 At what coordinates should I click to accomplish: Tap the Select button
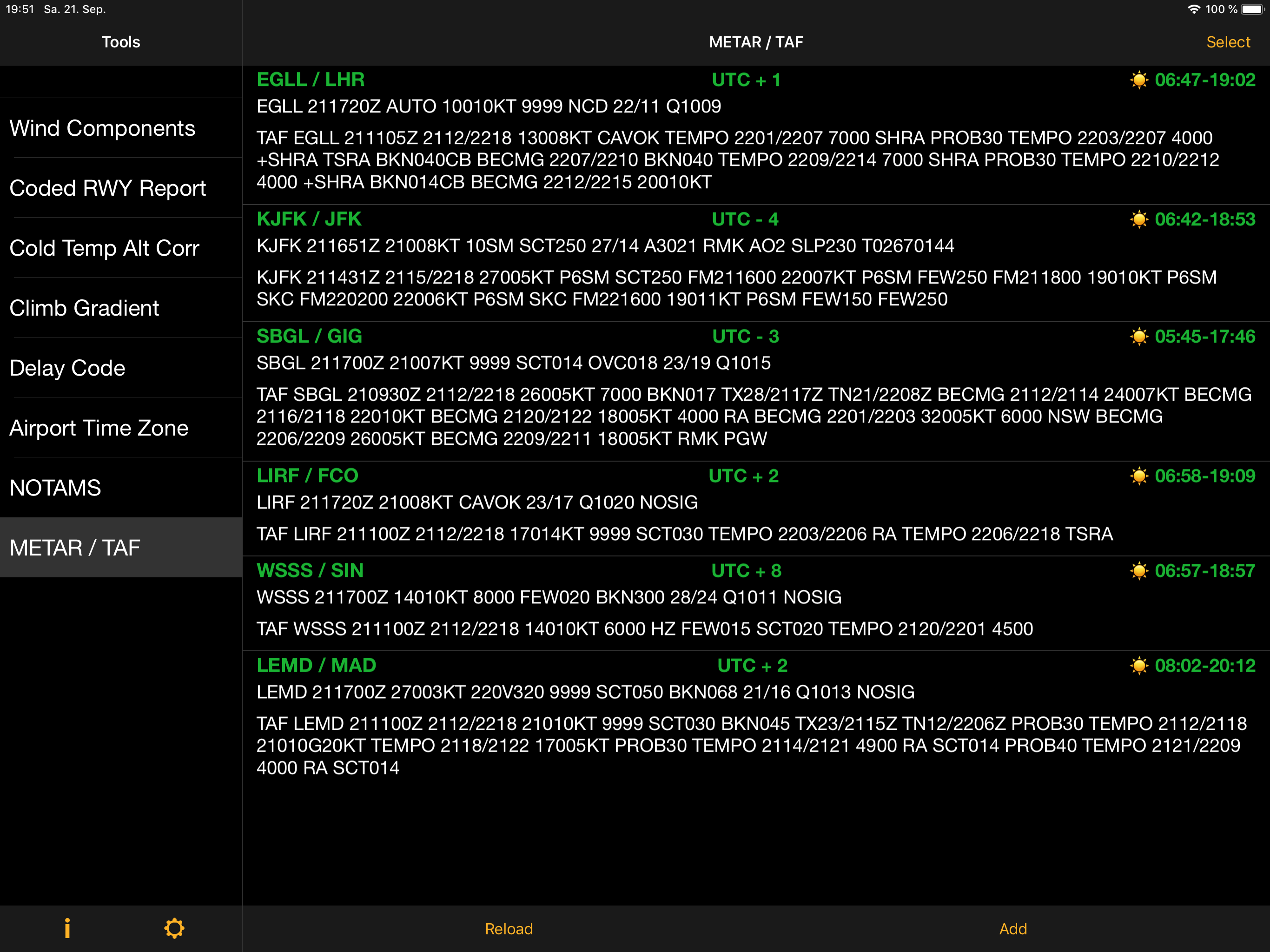pyautogui.click(x=1228, y=42)
